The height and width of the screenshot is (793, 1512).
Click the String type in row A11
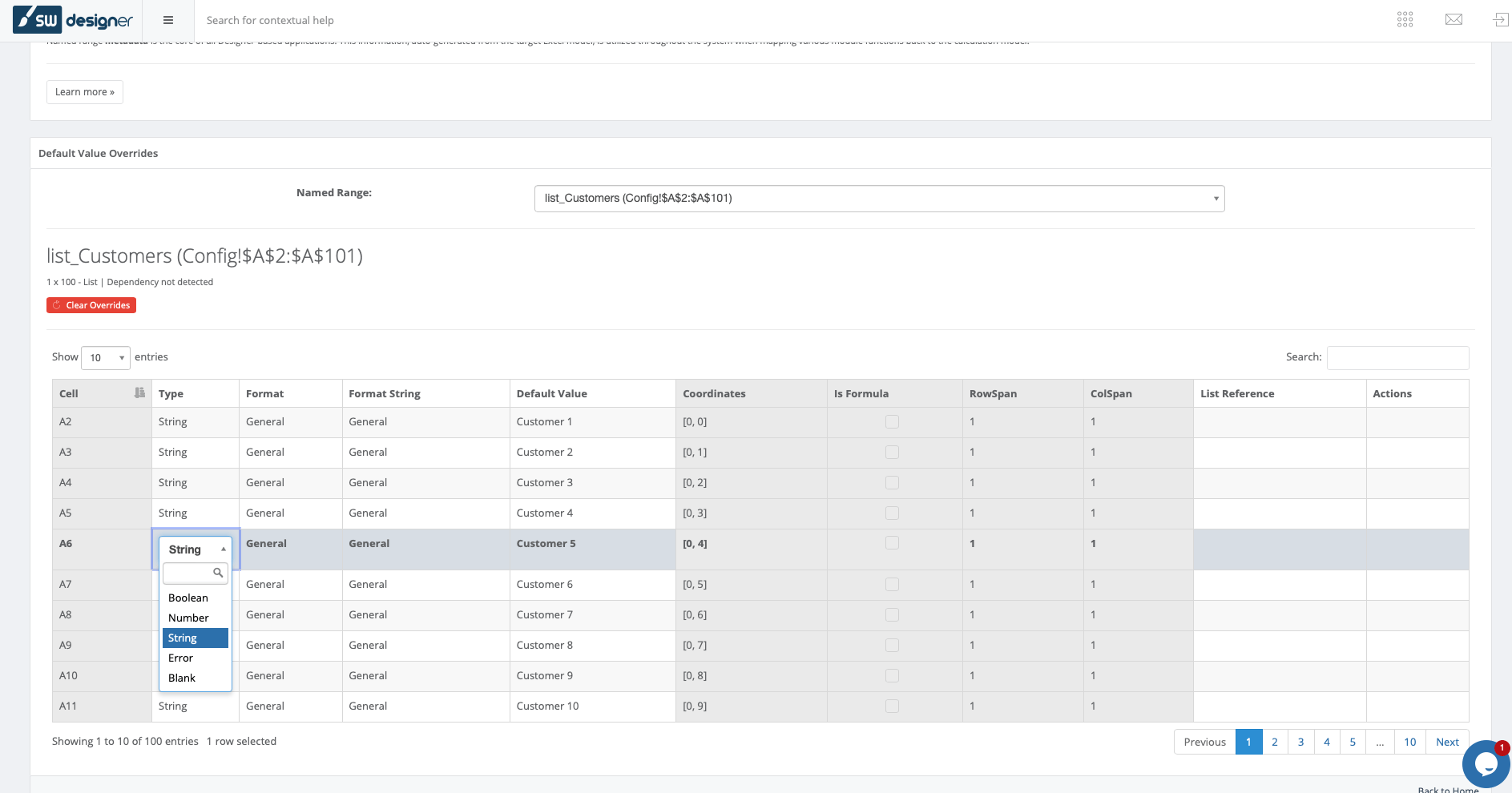(172, 706)
